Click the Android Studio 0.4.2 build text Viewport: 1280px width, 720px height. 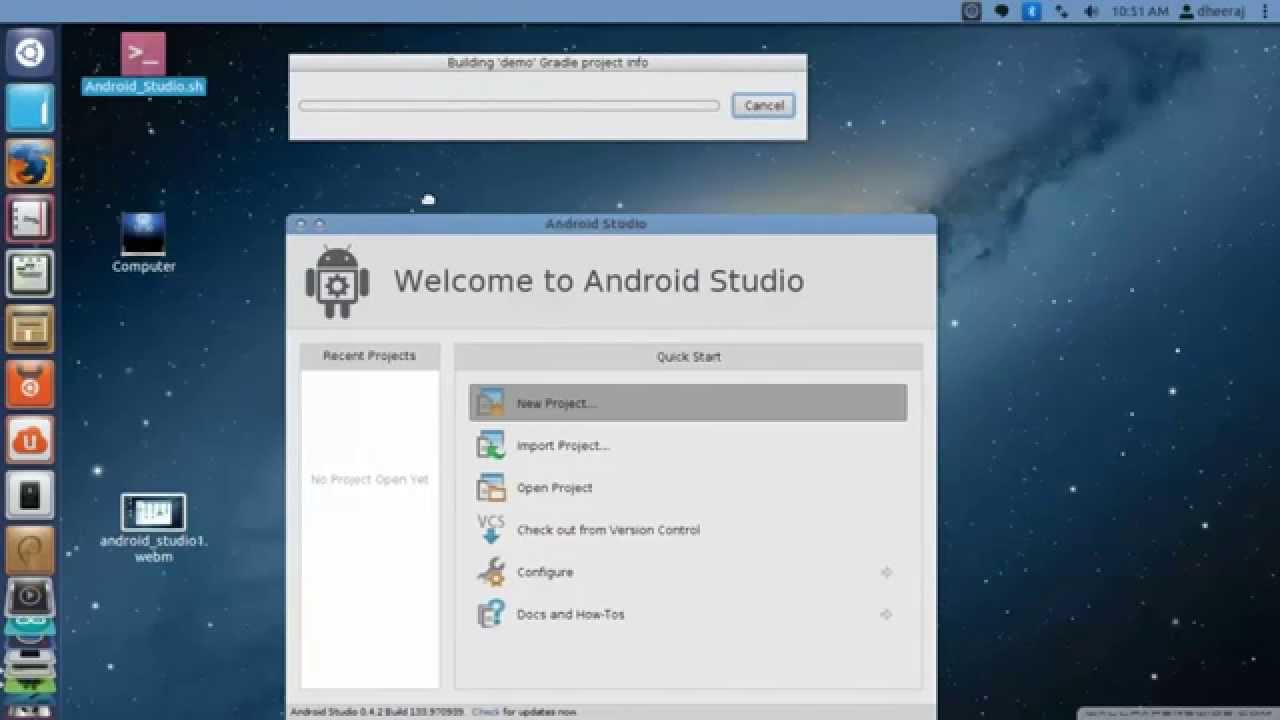click(x=378, y=712)
